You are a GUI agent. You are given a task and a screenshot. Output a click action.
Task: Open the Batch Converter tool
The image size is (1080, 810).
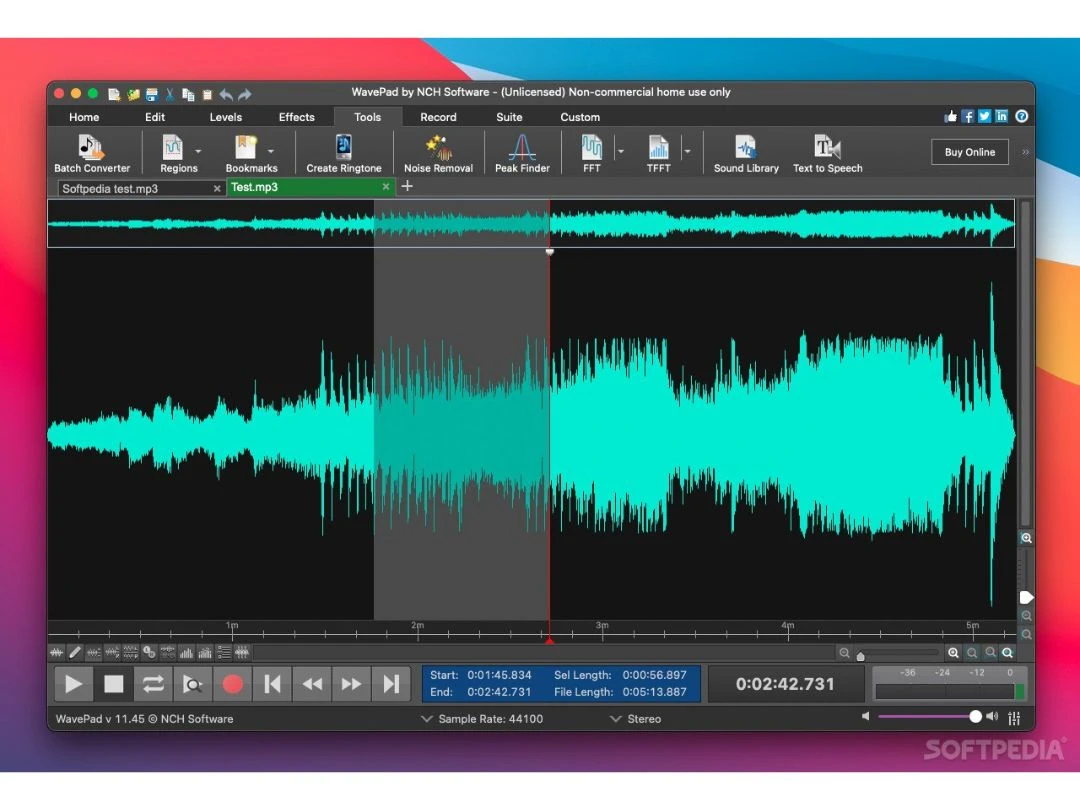pyautogui.click(x=92, y=153)
